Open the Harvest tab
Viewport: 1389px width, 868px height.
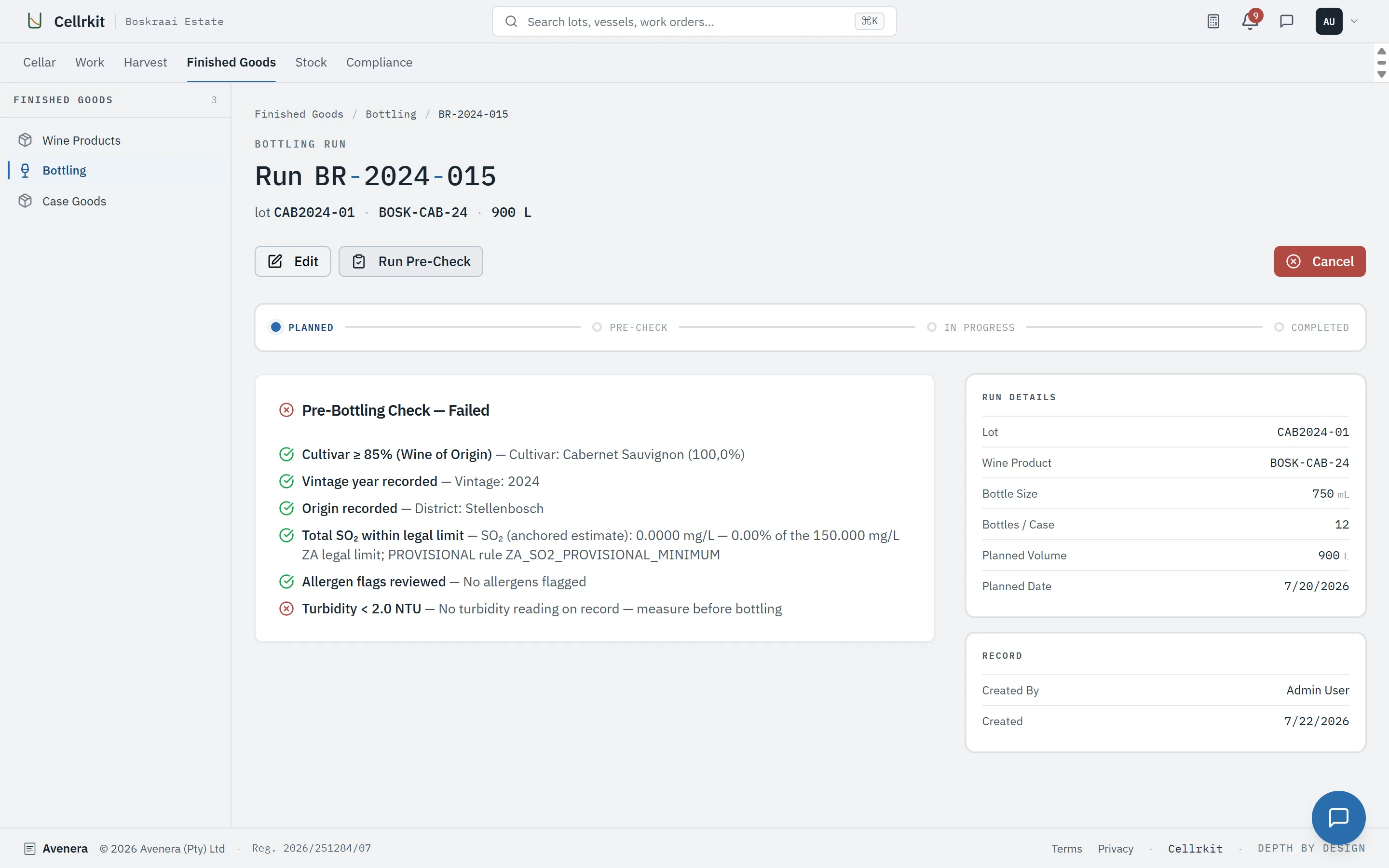(x=145, y=62)
